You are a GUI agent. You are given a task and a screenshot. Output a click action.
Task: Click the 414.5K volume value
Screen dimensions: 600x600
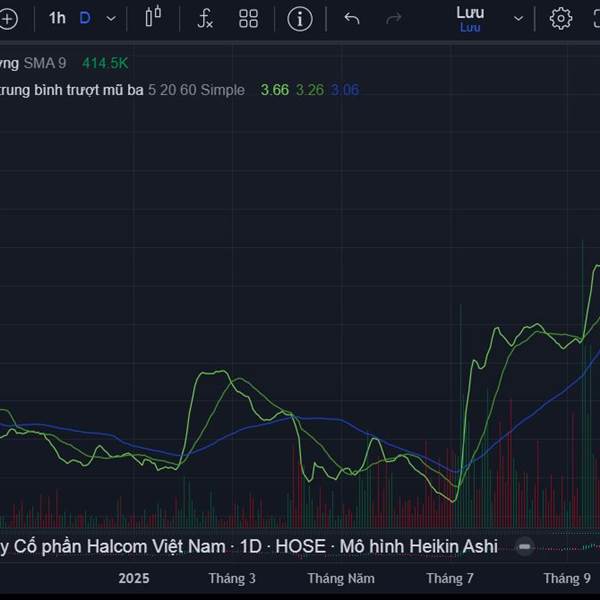tap(105, 63)
